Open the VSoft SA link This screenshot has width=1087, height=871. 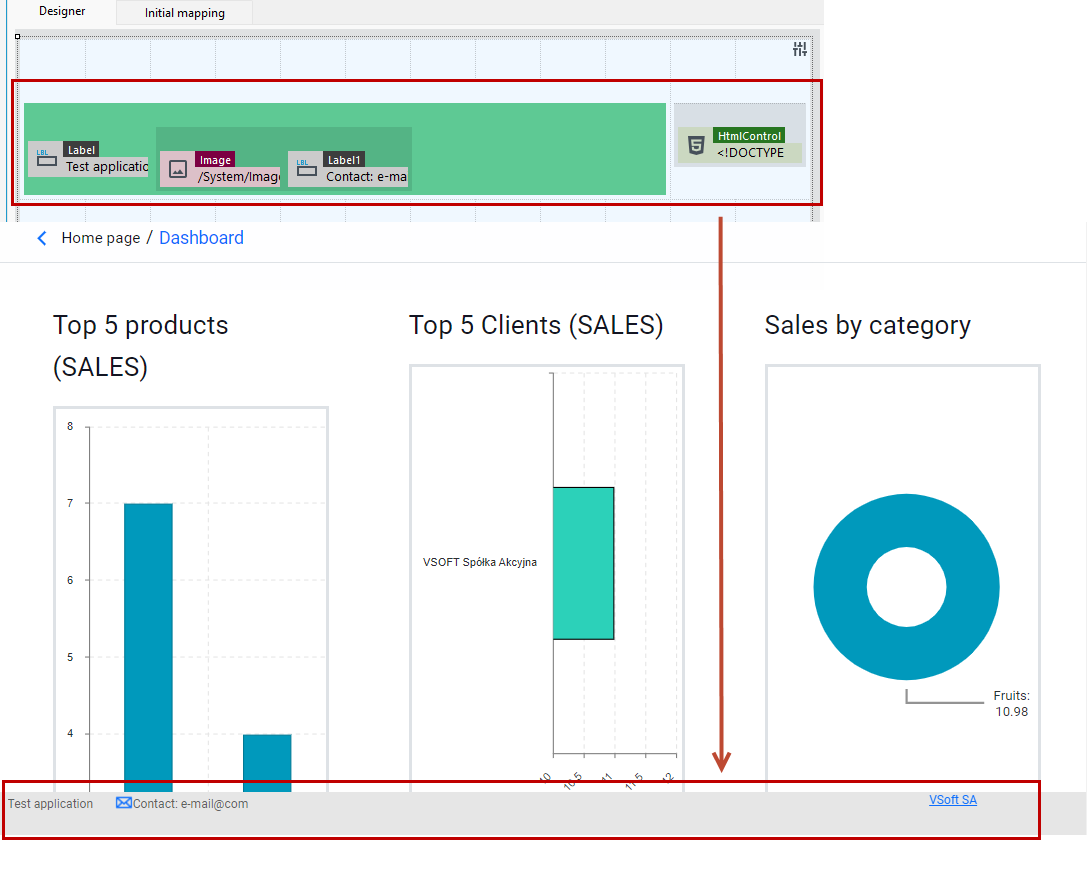[953, 800]
